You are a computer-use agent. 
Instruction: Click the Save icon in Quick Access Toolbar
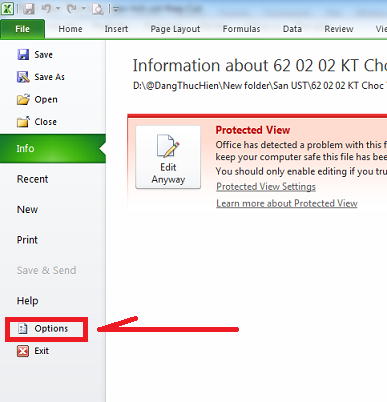[29, 9]
